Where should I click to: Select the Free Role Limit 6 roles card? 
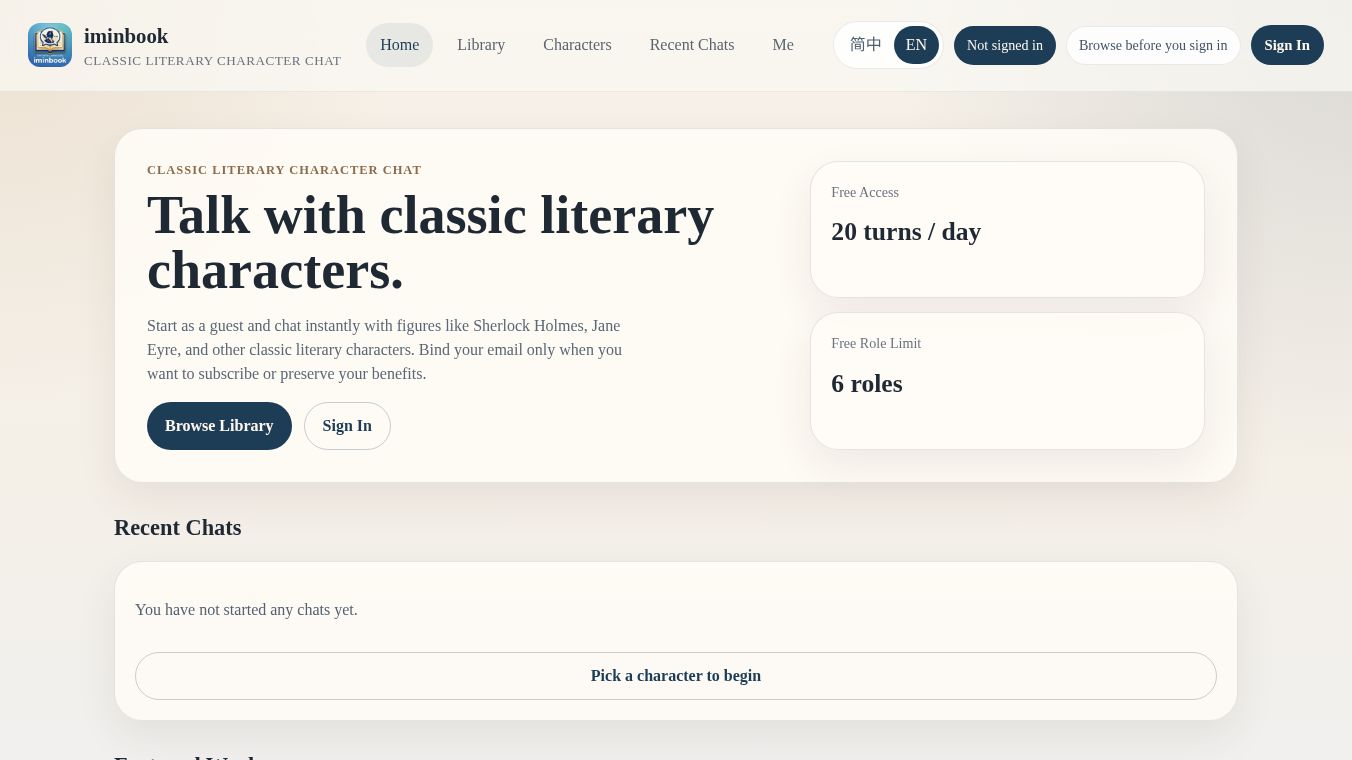[x=1007, y=381]
